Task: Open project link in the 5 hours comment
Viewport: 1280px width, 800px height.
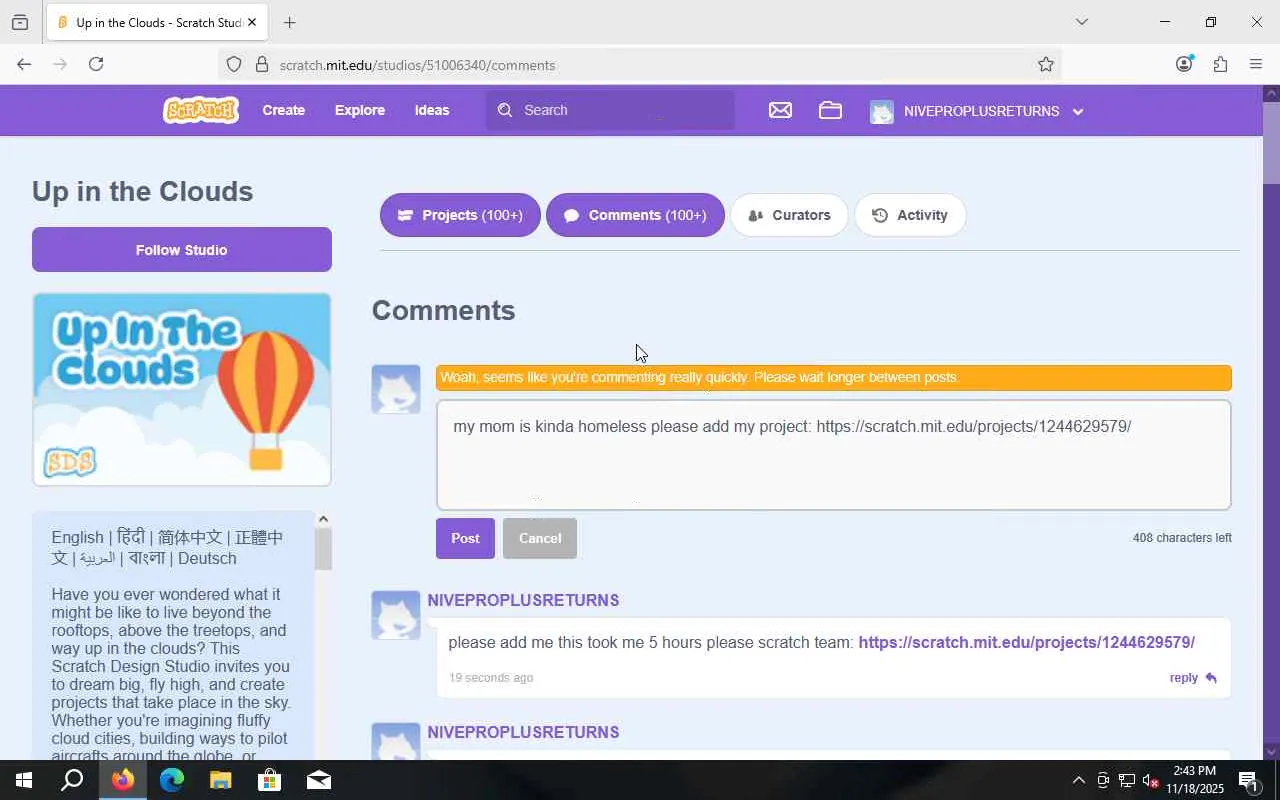Action: click(x=1026, y=642)
